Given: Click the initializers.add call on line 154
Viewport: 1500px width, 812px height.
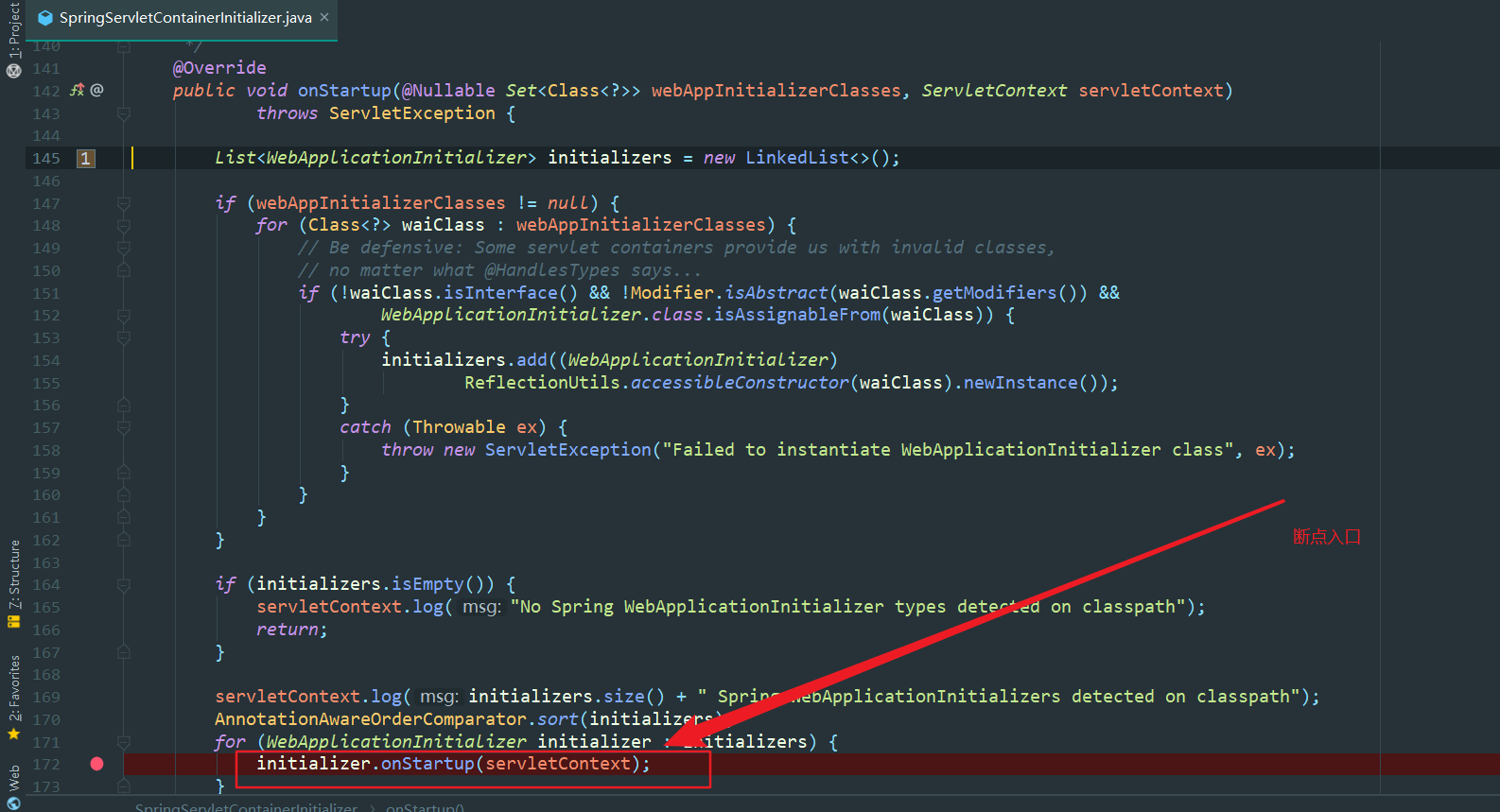Looking at the screenshot, I should (x=464, y=360).
